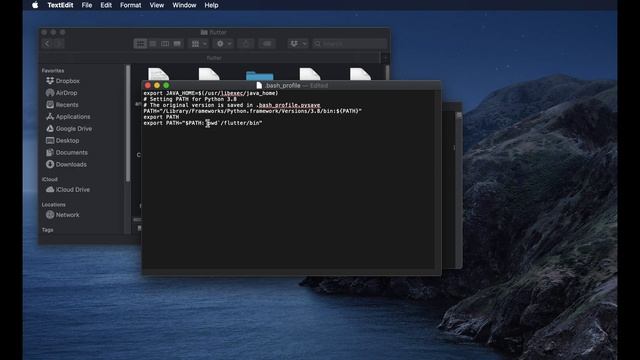
Task: Click the Locations heading in Finder sidebar
Action: 53,204
